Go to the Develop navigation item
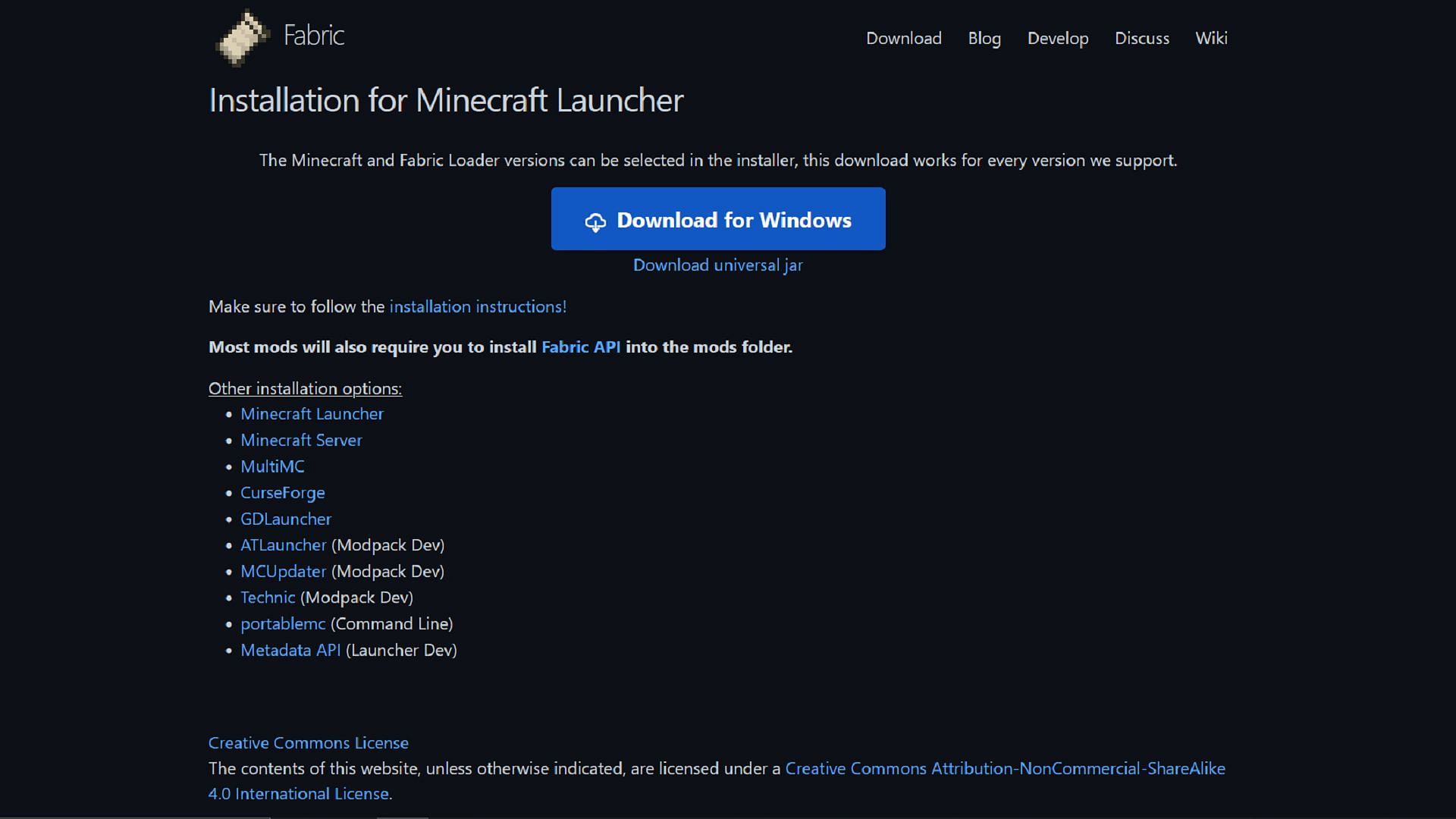1456x819 pixels. 1058,38
